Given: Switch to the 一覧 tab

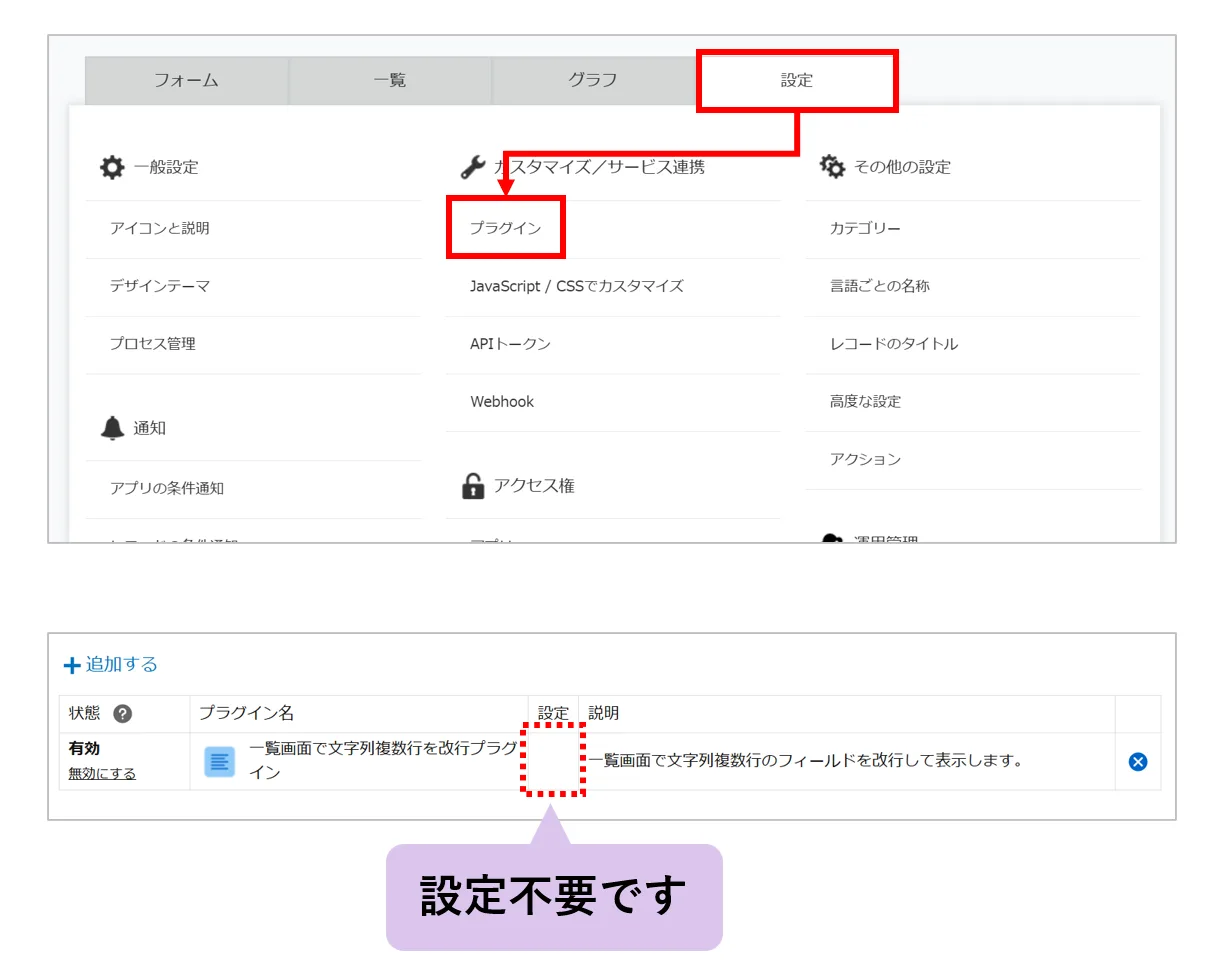Looking at the screenshot, I should [x=390, y=80].
